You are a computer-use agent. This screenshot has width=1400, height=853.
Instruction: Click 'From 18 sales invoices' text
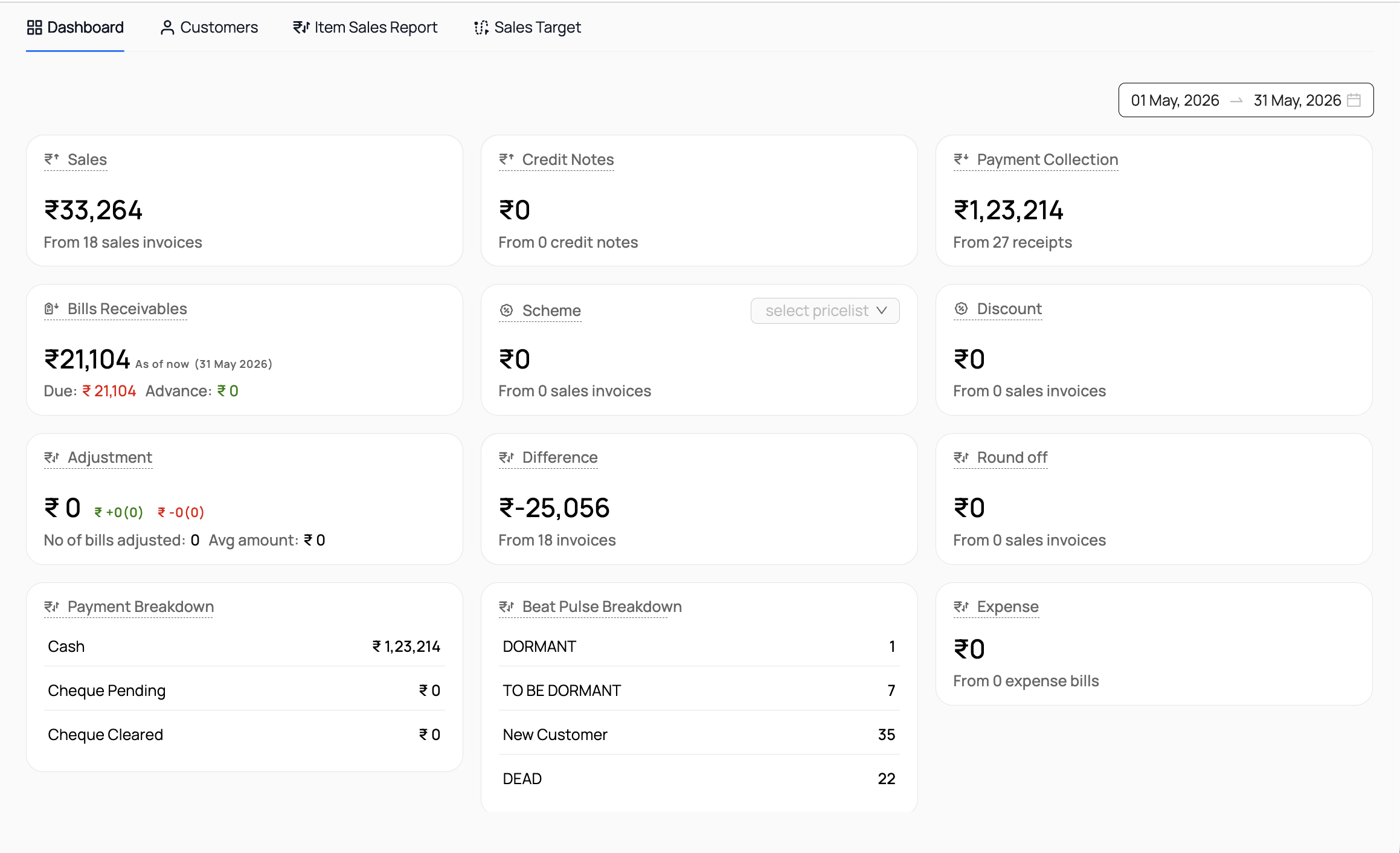pos(123,242)
